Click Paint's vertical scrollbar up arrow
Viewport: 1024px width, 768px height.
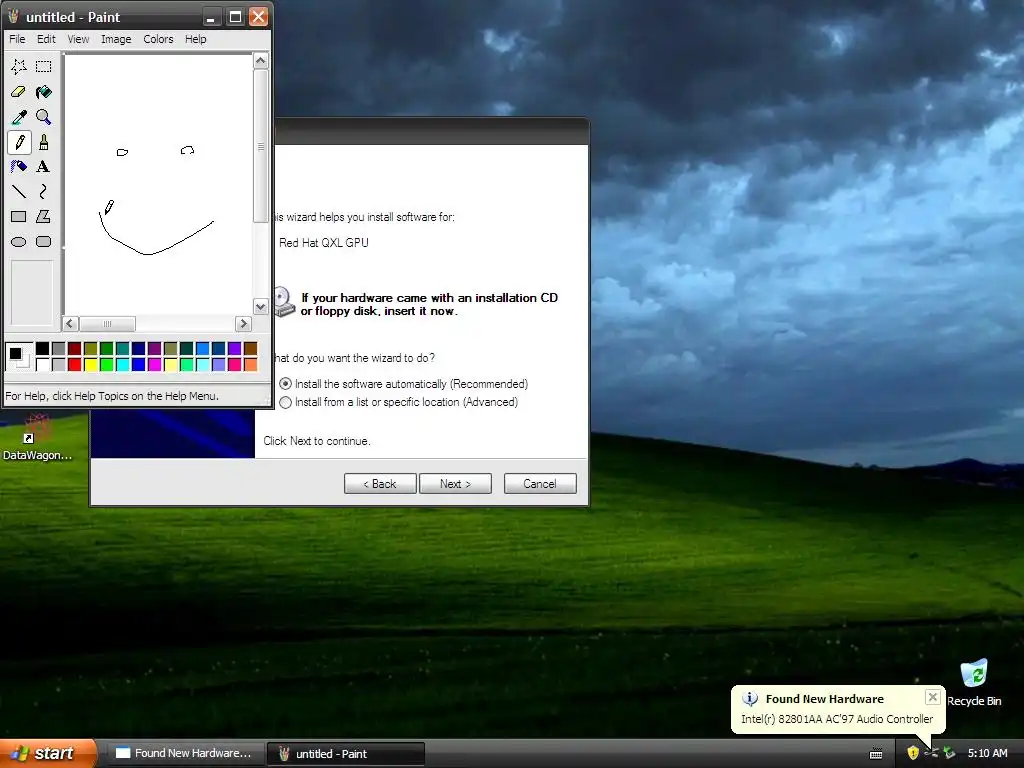[x=261, y=61]
